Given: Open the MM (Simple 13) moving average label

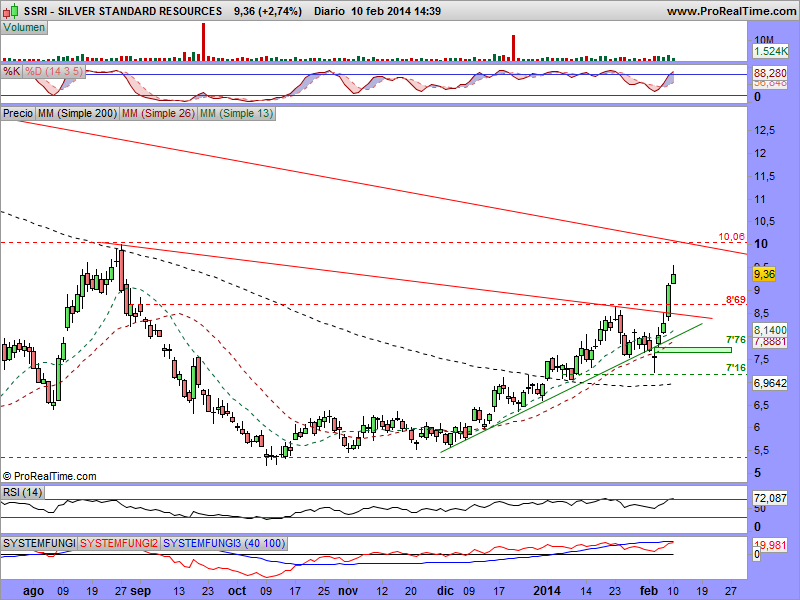Looking at the screenshot, I should tap(236, 113).
